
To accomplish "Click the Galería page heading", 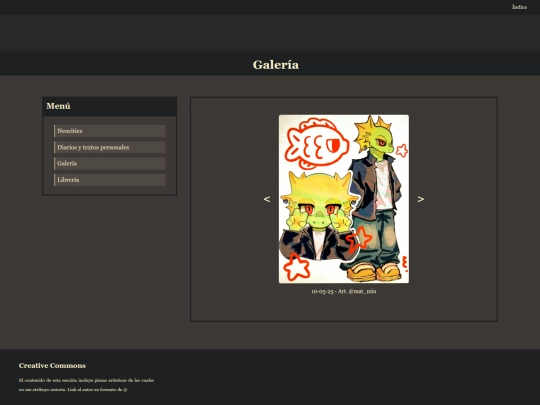I will click(276, 64).
